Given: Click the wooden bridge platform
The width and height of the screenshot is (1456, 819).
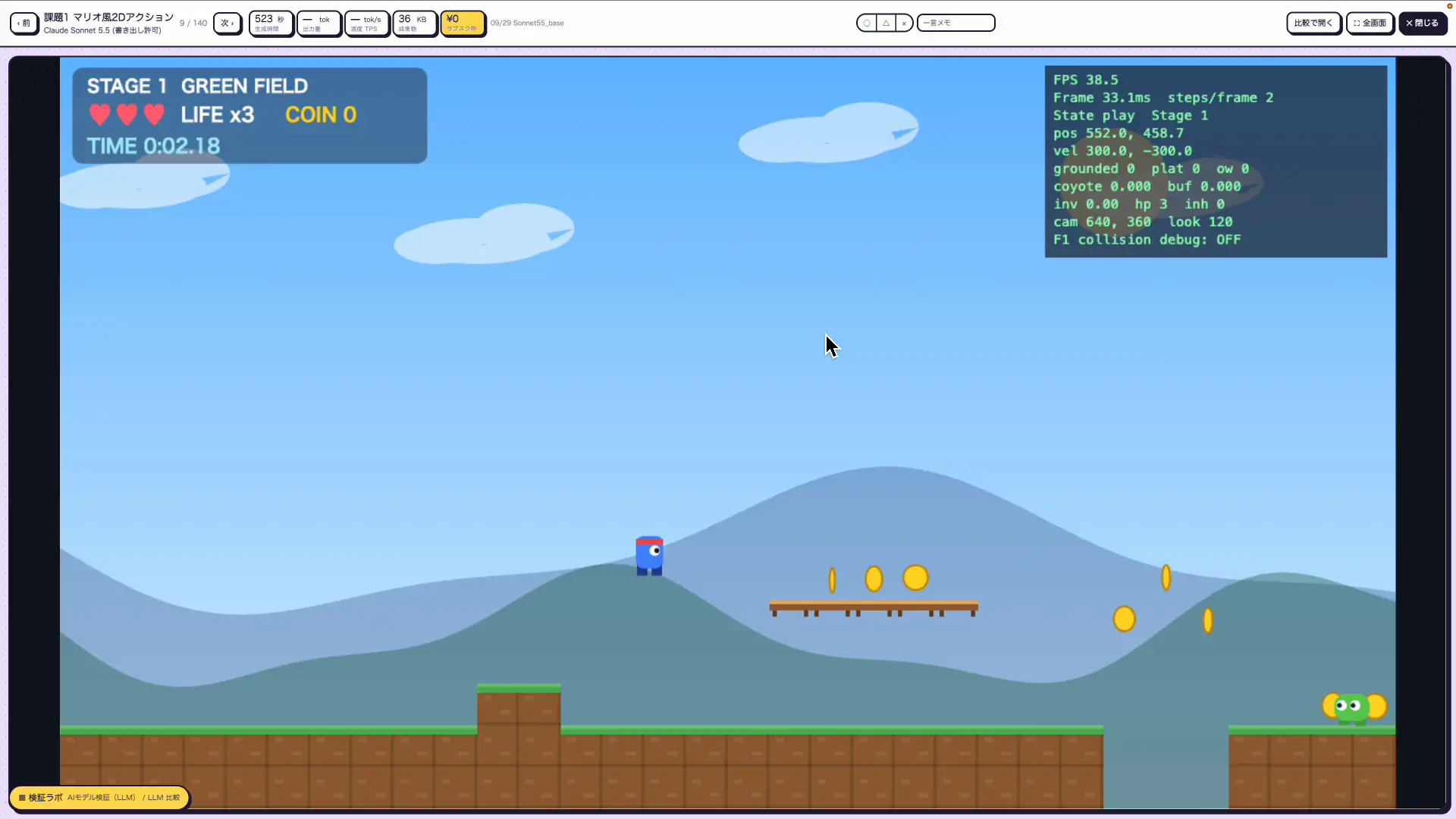Looking at the screenshot, I should 874,608.
